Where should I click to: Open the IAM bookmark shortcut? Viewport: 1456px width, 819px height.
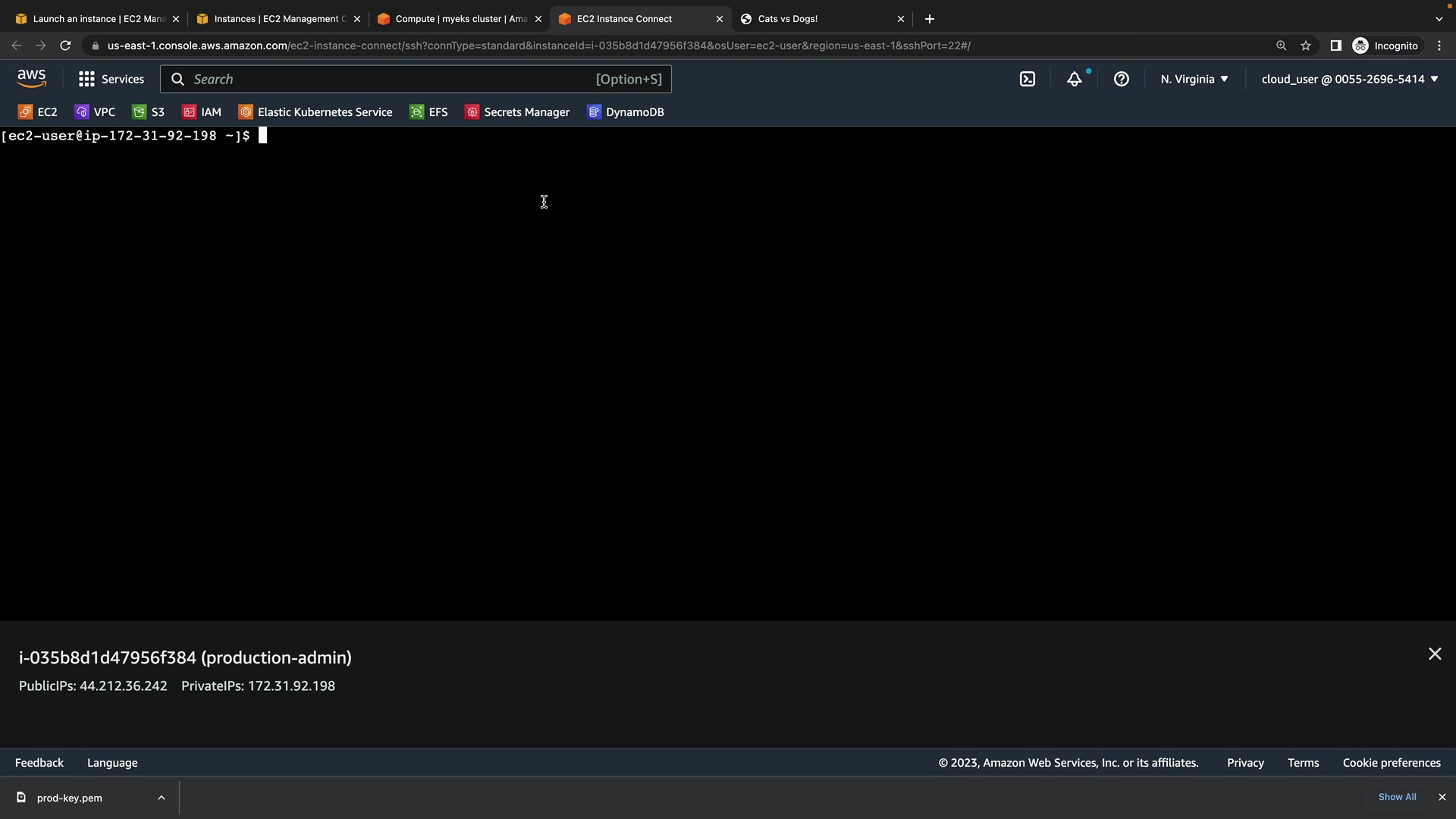tap(202, 112)
